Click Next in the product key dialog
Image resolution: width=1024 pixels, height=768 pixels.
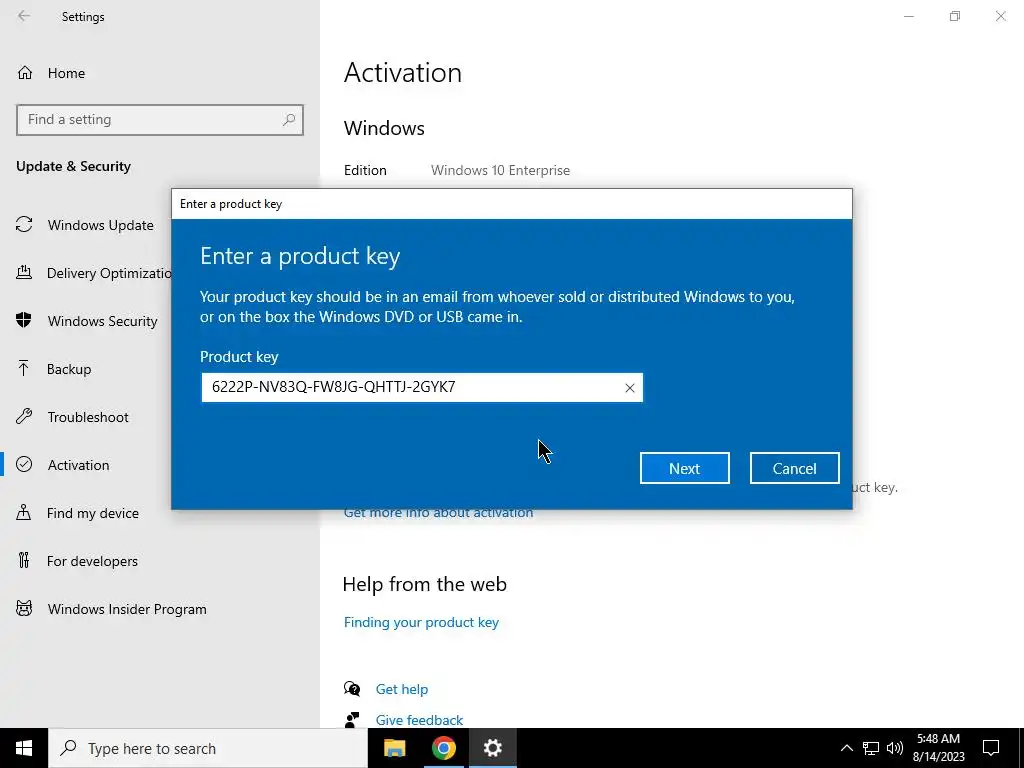(x=684, y=468)
